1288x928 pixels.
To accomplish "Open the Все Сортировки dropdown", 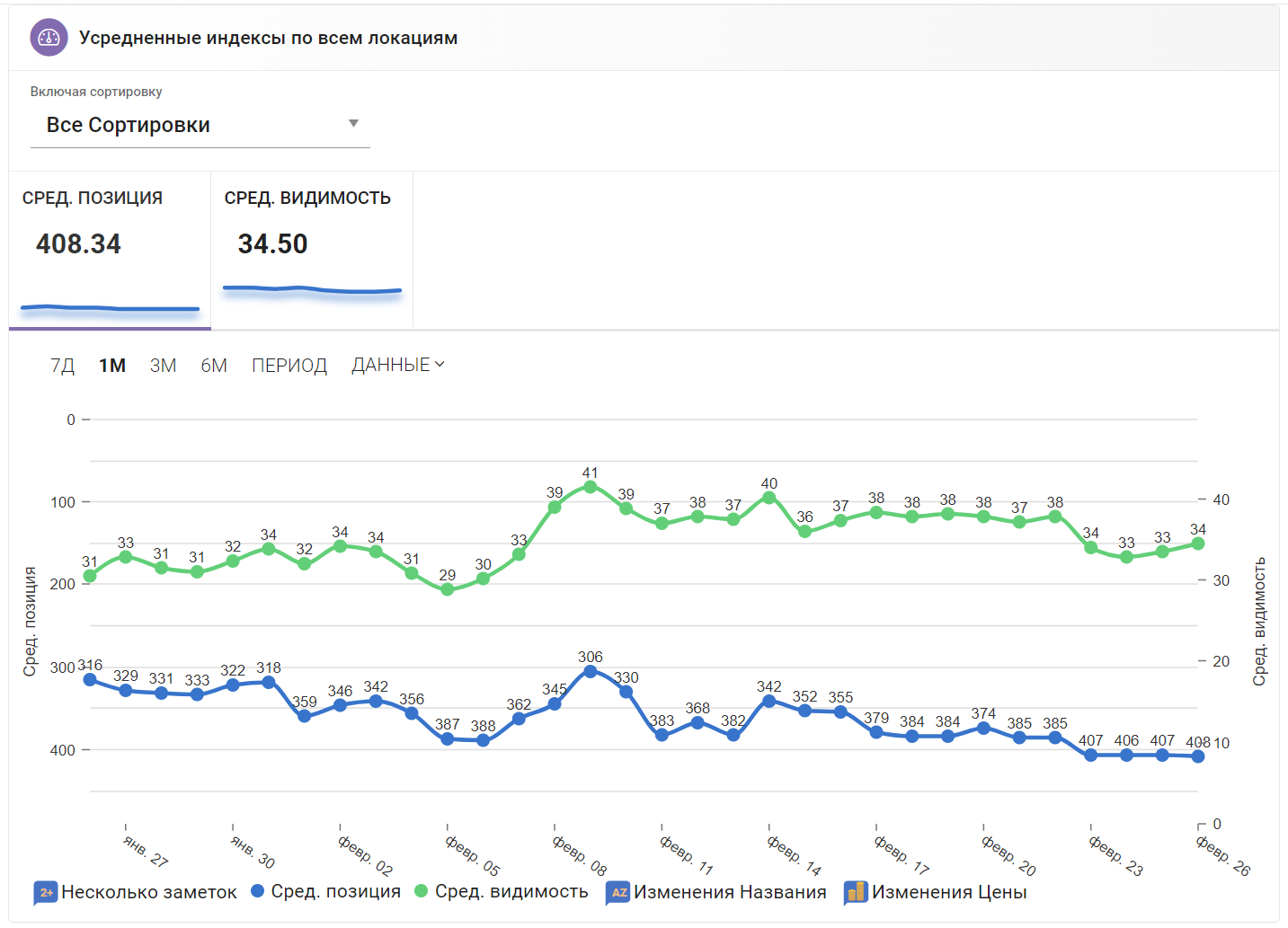I will 200,125.
